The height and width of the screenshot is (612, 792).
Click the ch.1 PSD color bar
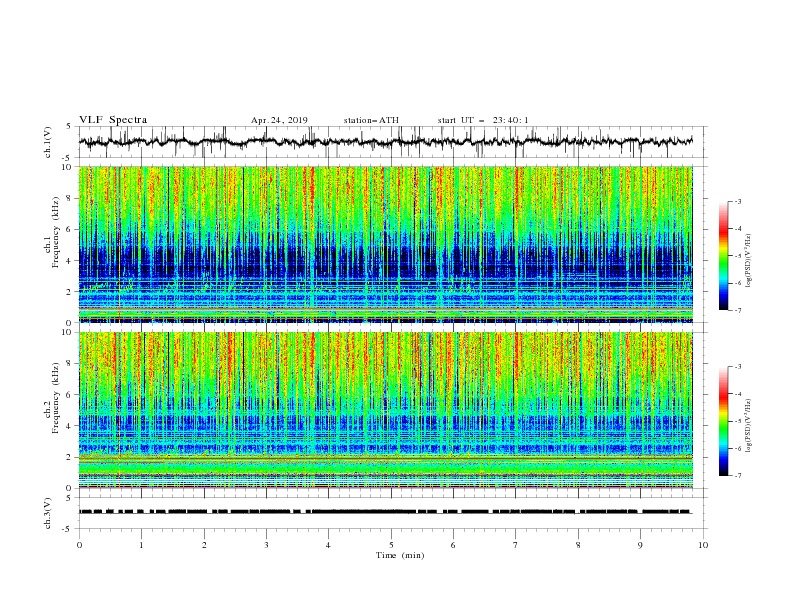pyautogui.click(x=724, y=256)
